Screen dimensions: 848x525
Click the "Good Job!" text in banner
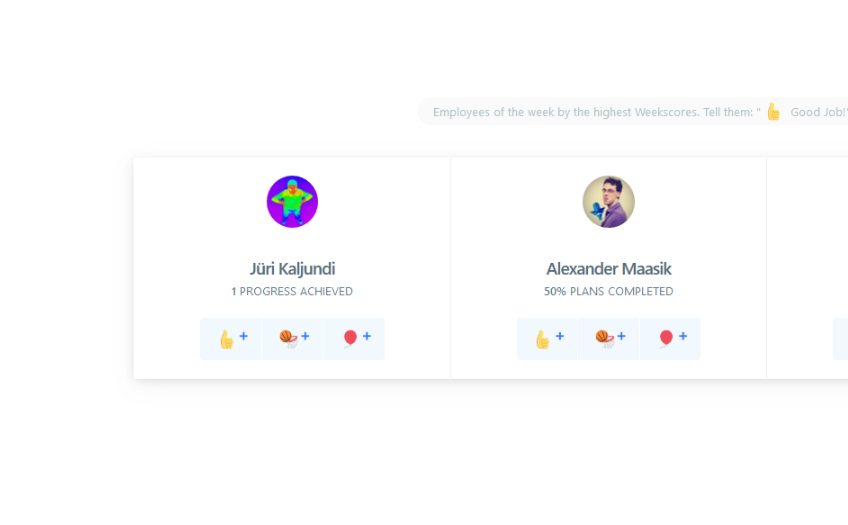[x=818, y=112]
